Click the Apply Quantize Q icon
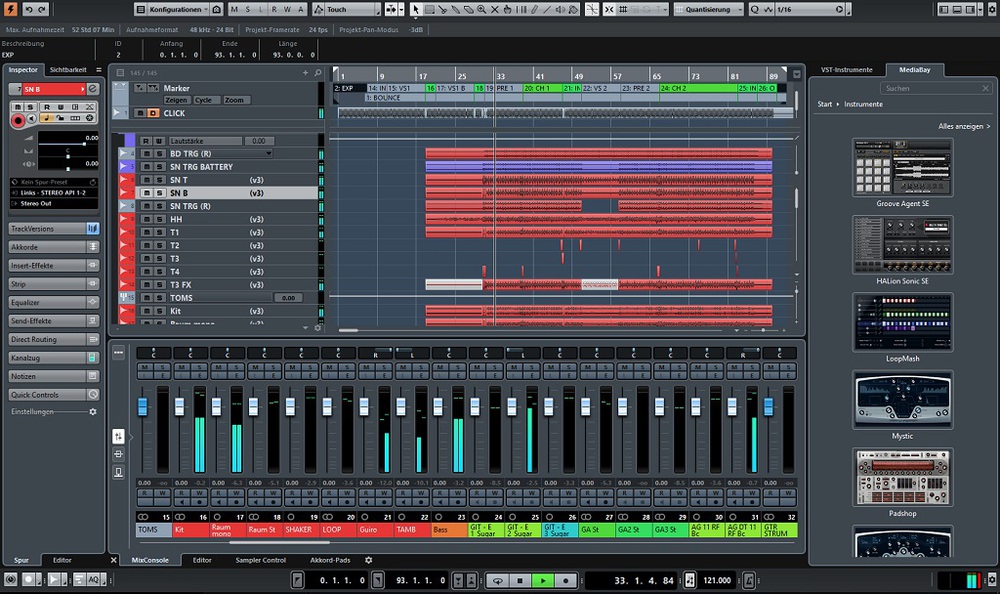 tap(754, 9)
